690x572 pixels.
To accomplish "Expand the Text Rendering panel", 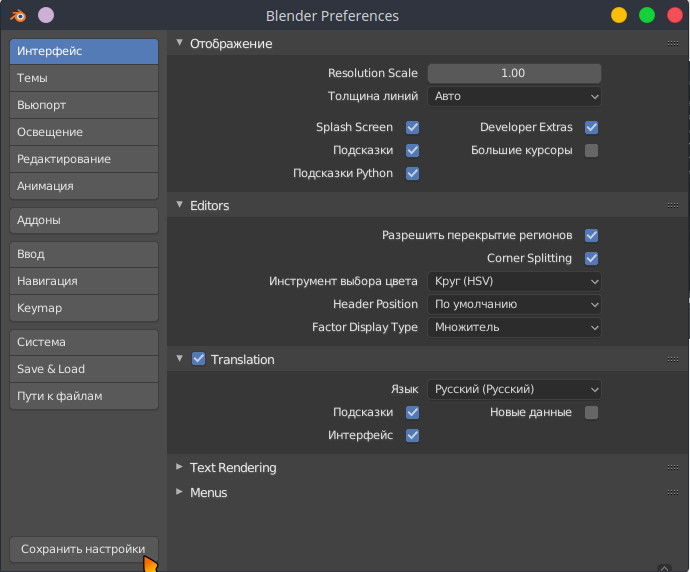I will coord(180,467).
